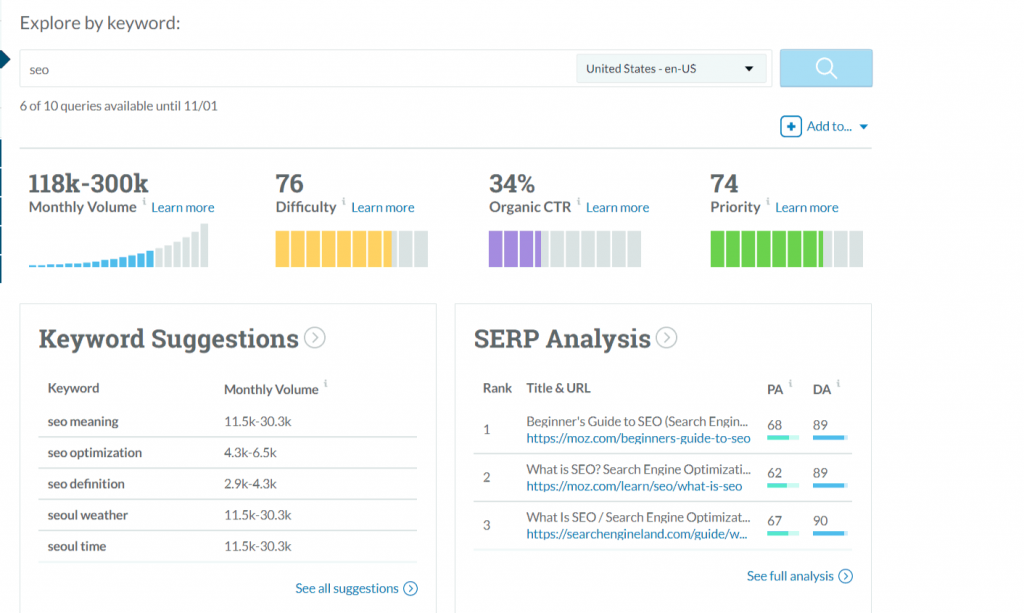Click See full analysis link
The image size is (1024, 613).
click(x=790, y=576)
